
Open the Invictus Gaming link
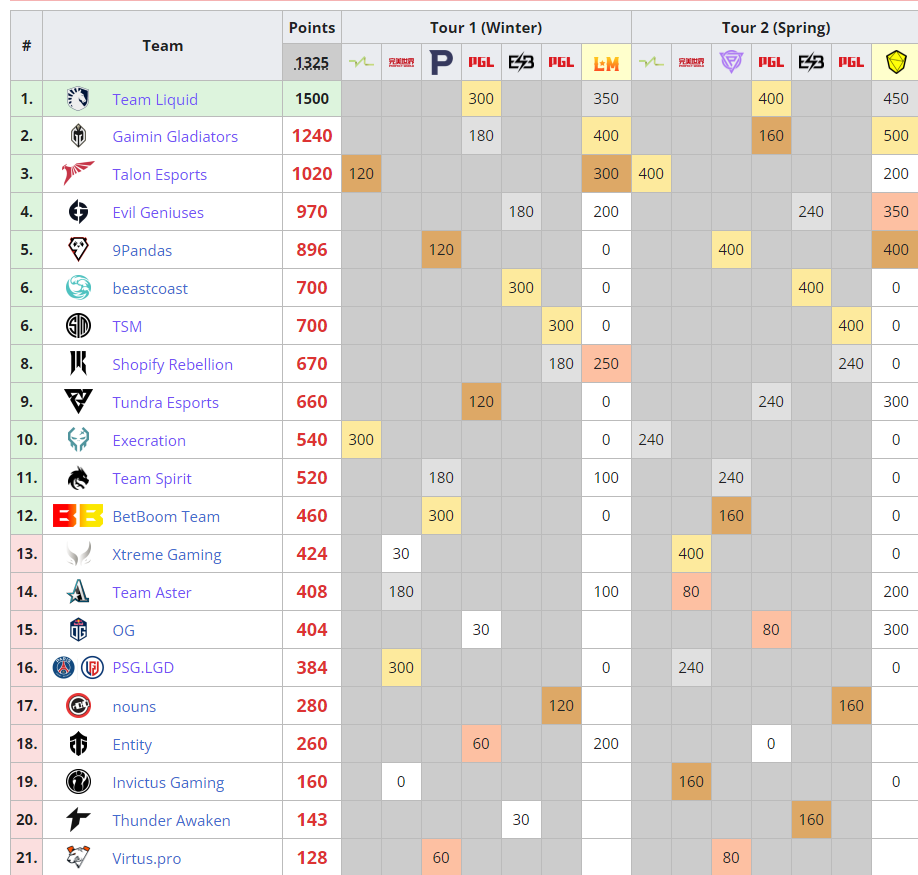(169, 783)
